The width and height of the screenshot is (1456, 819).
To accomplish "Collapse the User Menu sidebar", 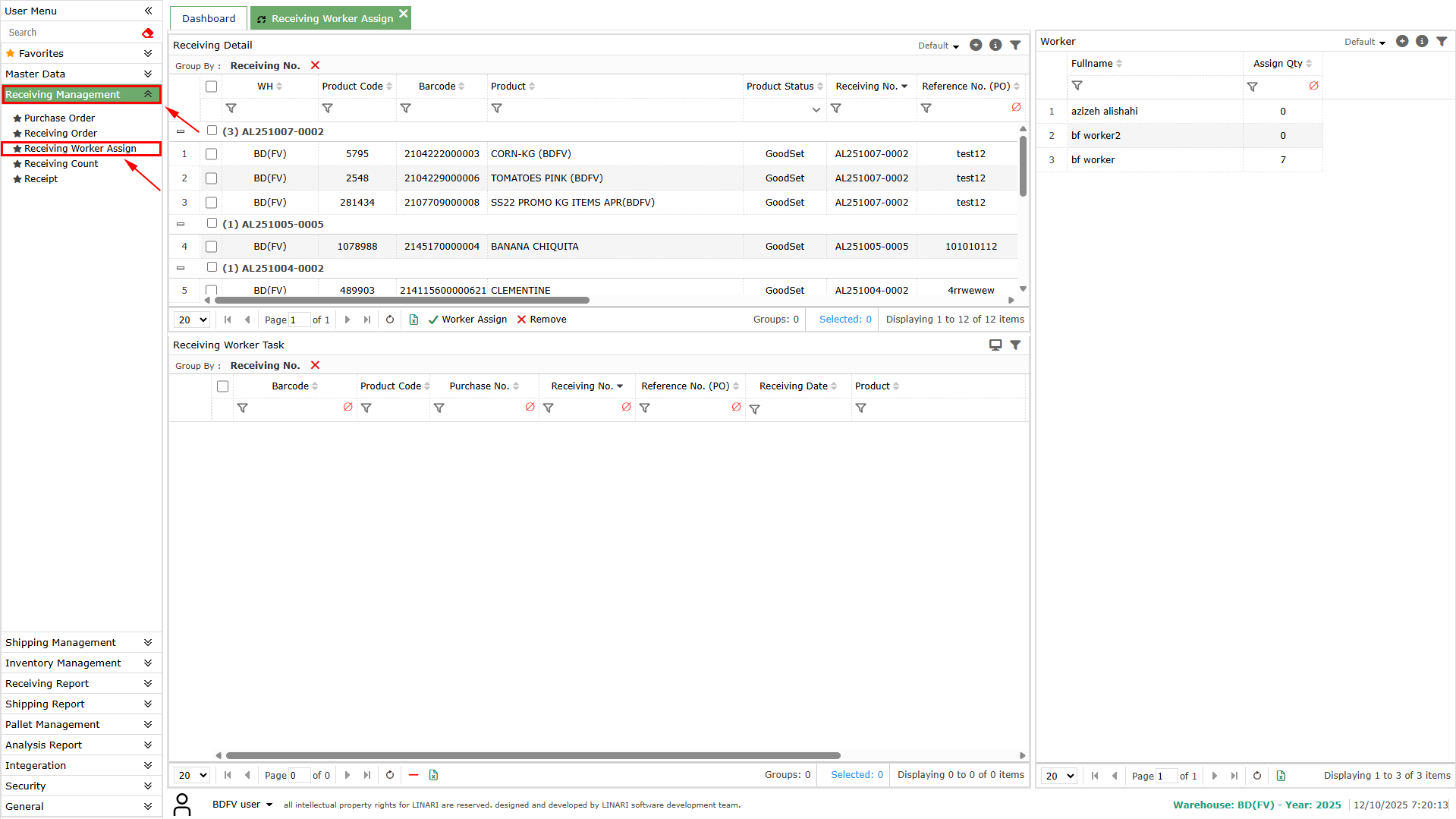I will click(x=149, y=11).
